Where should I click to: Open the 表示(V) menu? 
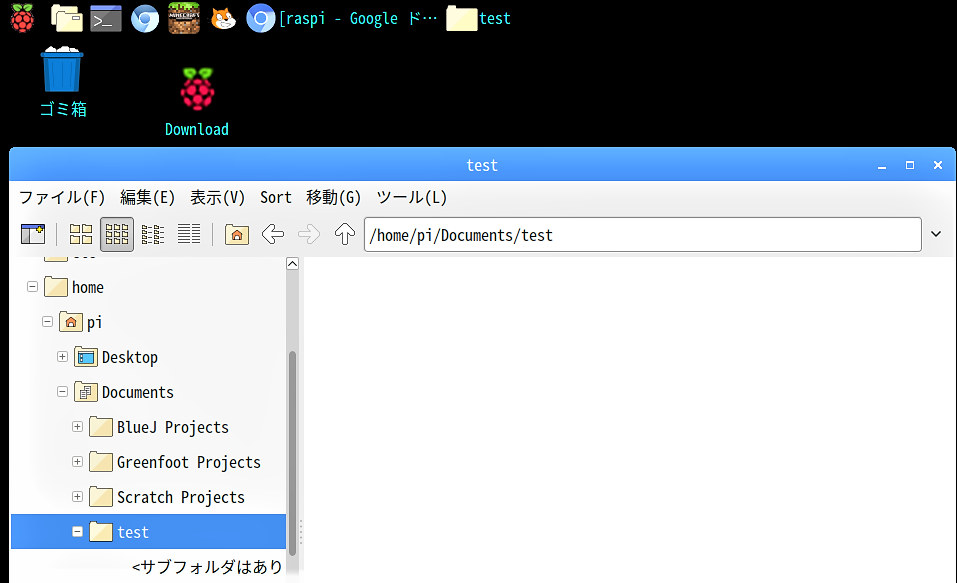coord(217,197)
